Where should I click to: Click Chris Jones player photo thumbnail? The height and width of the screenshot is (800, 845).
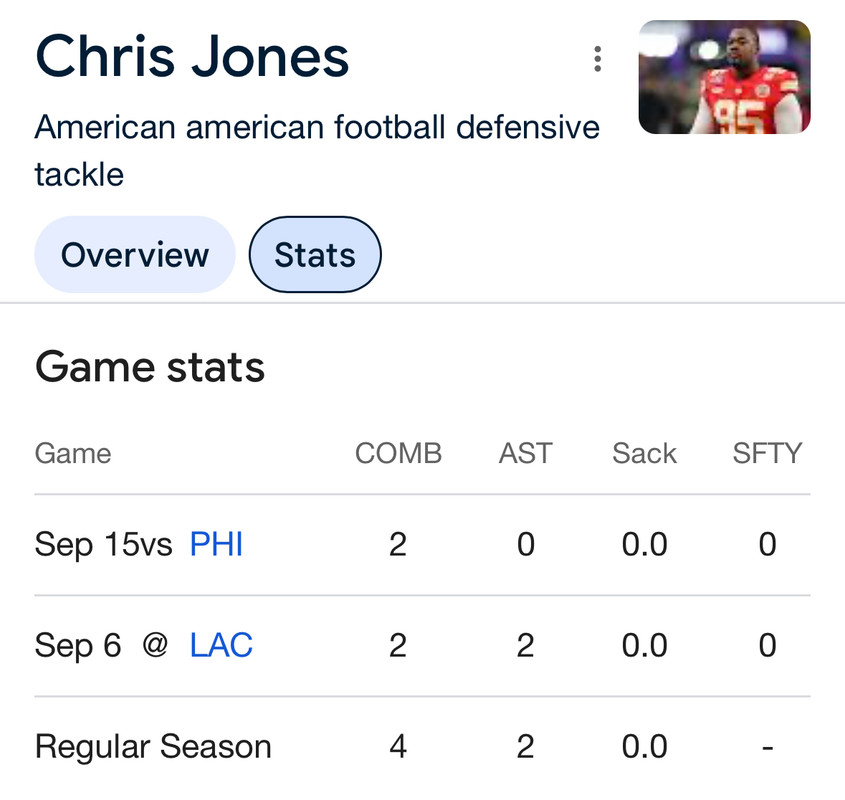pyautogui.click(x=724, y=77)
